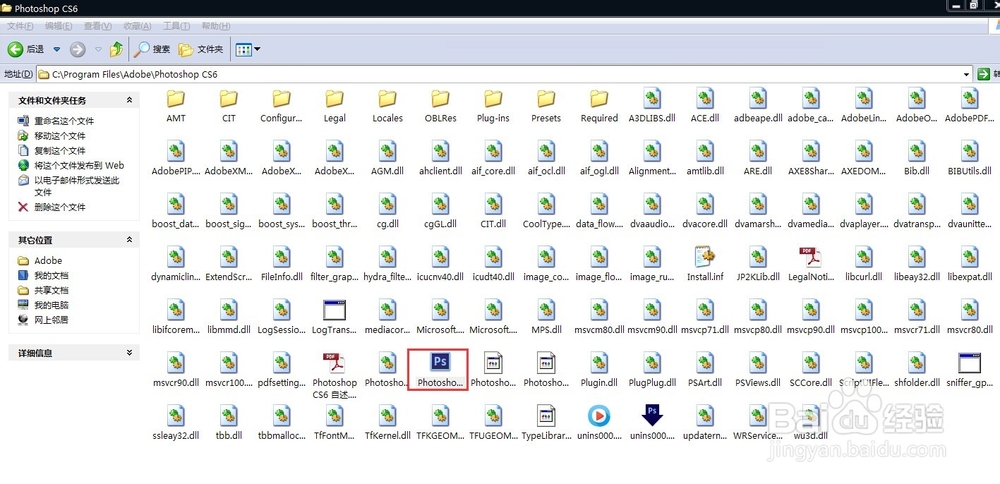Viewport: 1000px width, 484px height.
Task: Select the Install.inf file icon
Action: click(x=705, y=257)
